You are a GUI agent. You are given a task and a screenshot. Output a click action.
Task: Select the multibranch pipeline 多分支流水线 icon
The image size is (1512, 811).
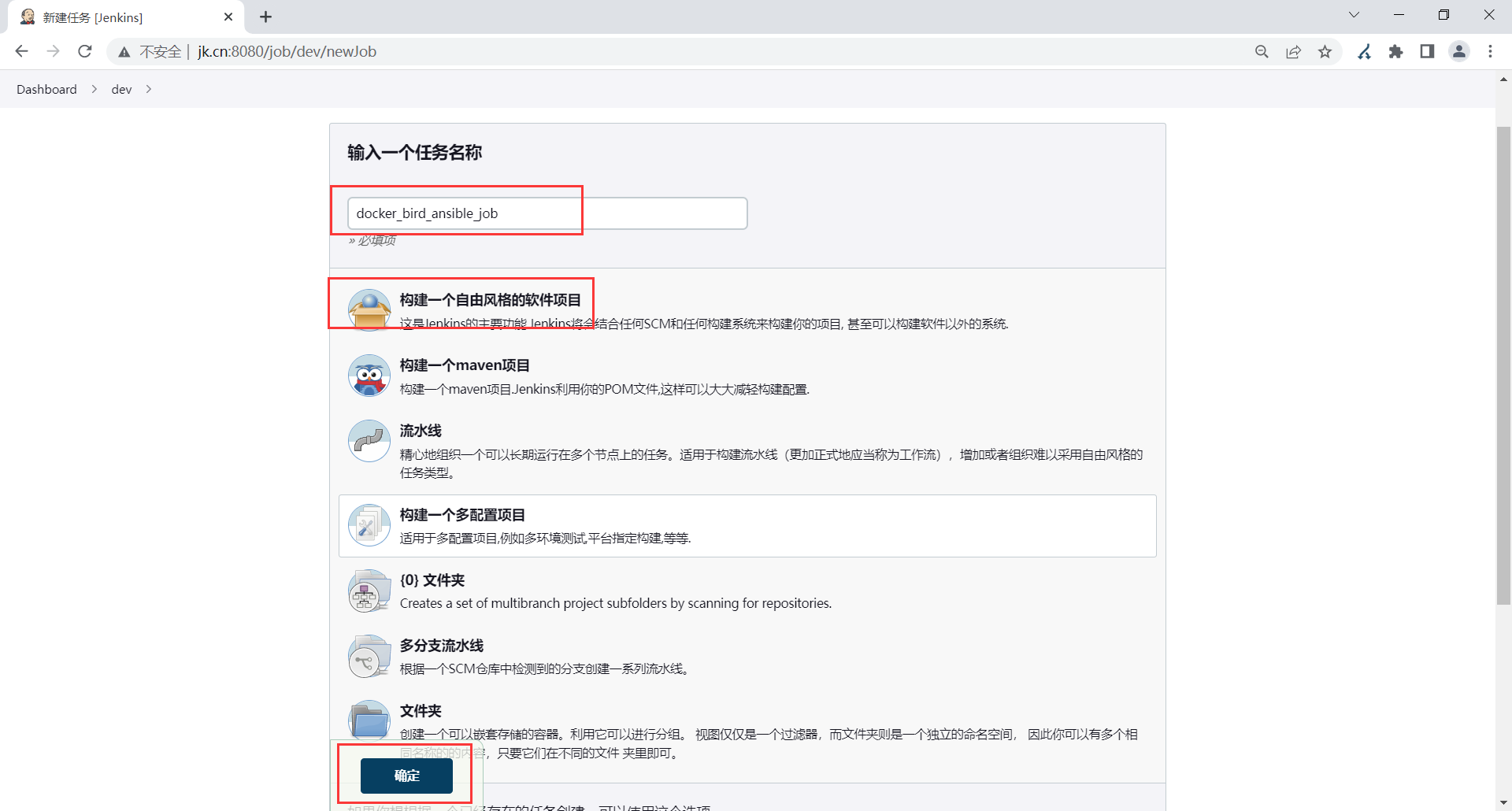tap(369, 656)
